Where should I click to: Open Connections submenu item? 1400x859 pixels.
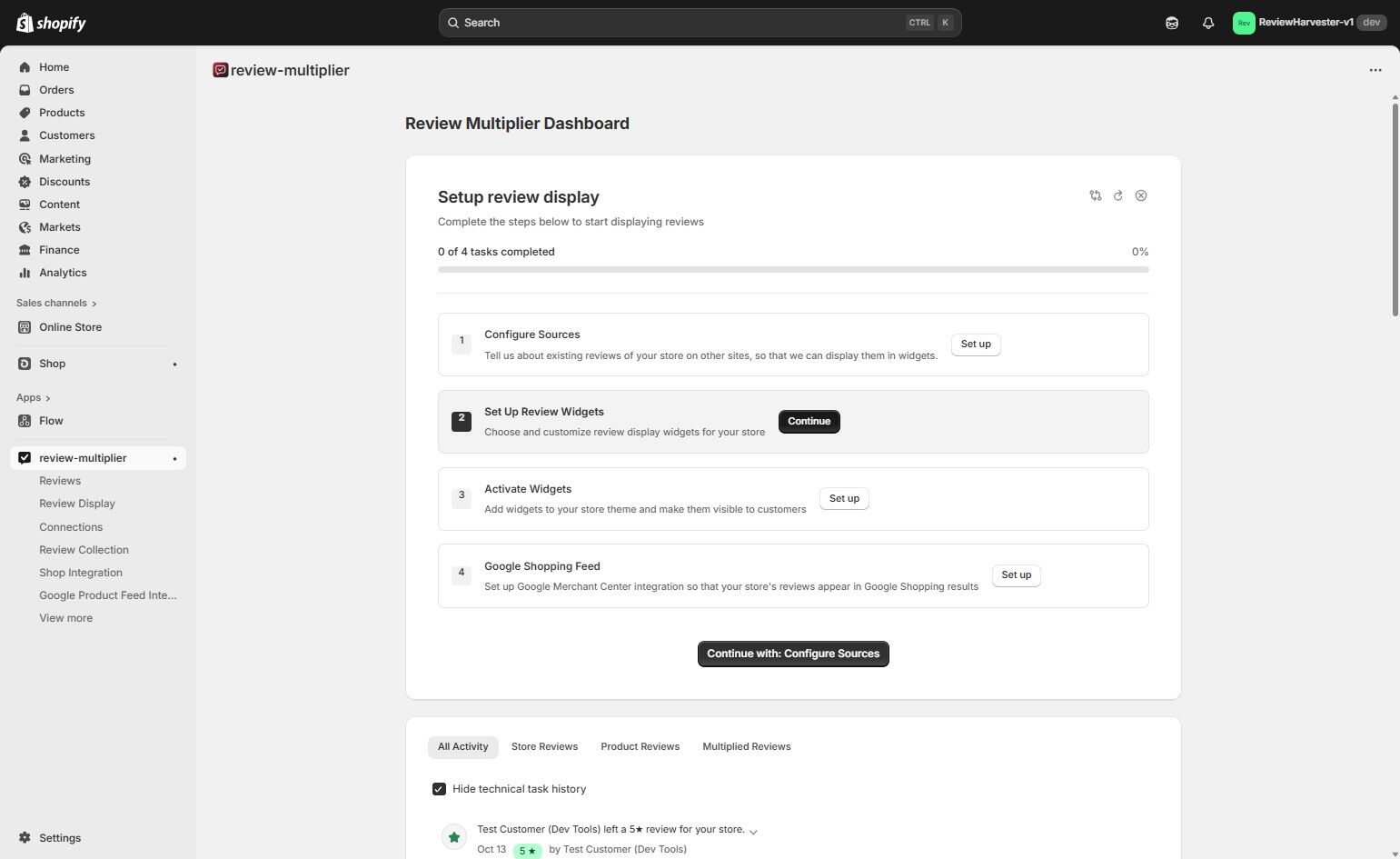pos(71,527)
